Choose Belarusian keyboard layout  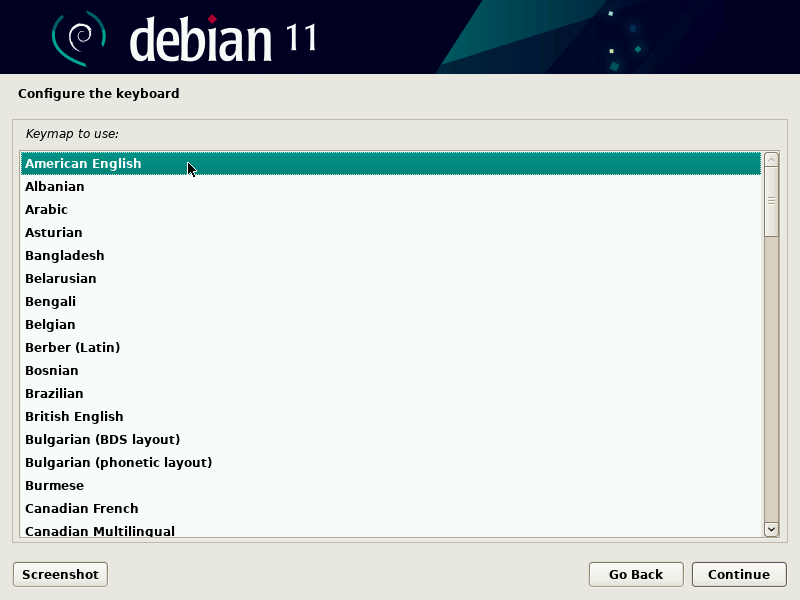coord(61,278)
